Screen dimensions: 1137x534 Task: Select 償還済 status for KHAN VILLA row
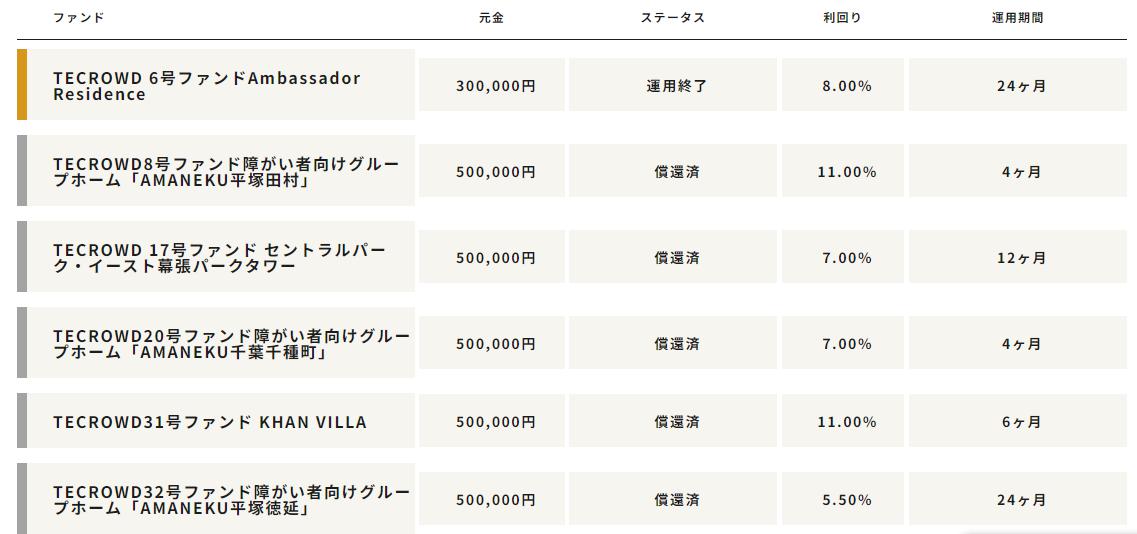pos(673,421)
